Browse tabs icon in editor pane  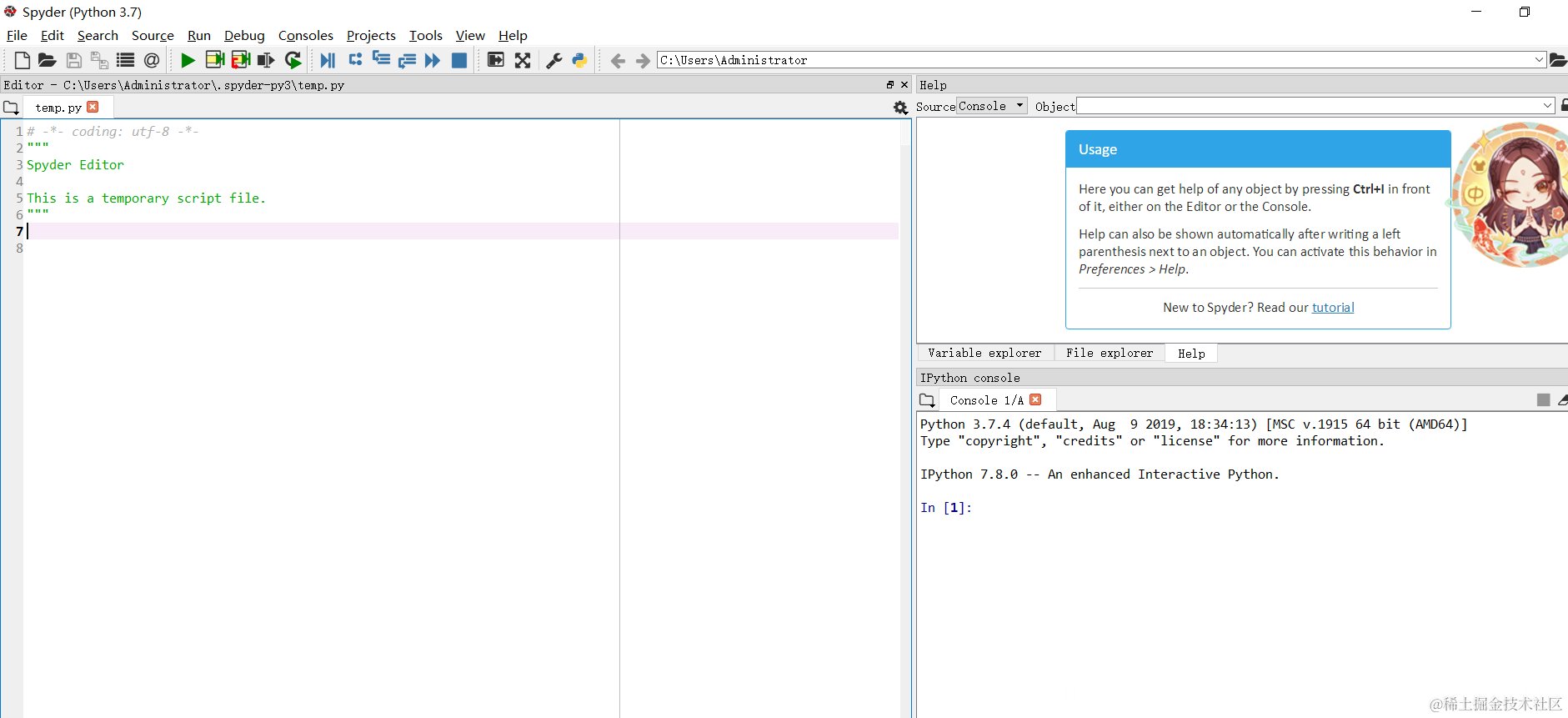pos(11,108)
